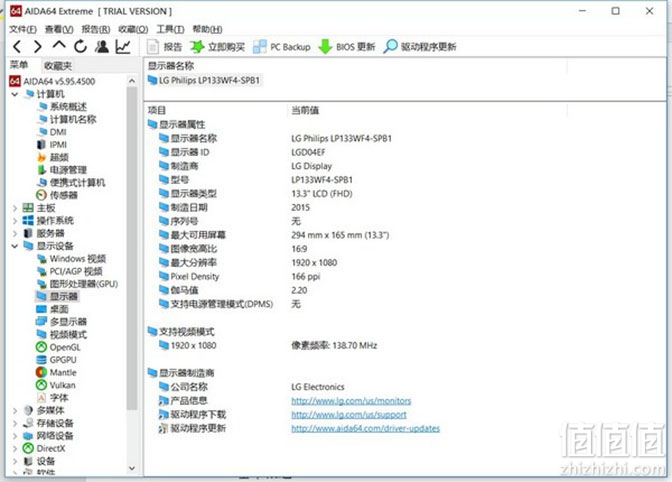Select 视频模式 in the tree

click(x=61, y=335)
